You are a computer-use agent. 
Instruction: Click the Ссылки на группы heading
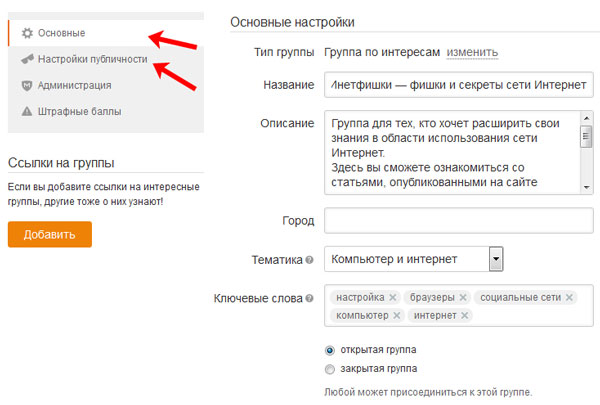click(x=61, y=163)
